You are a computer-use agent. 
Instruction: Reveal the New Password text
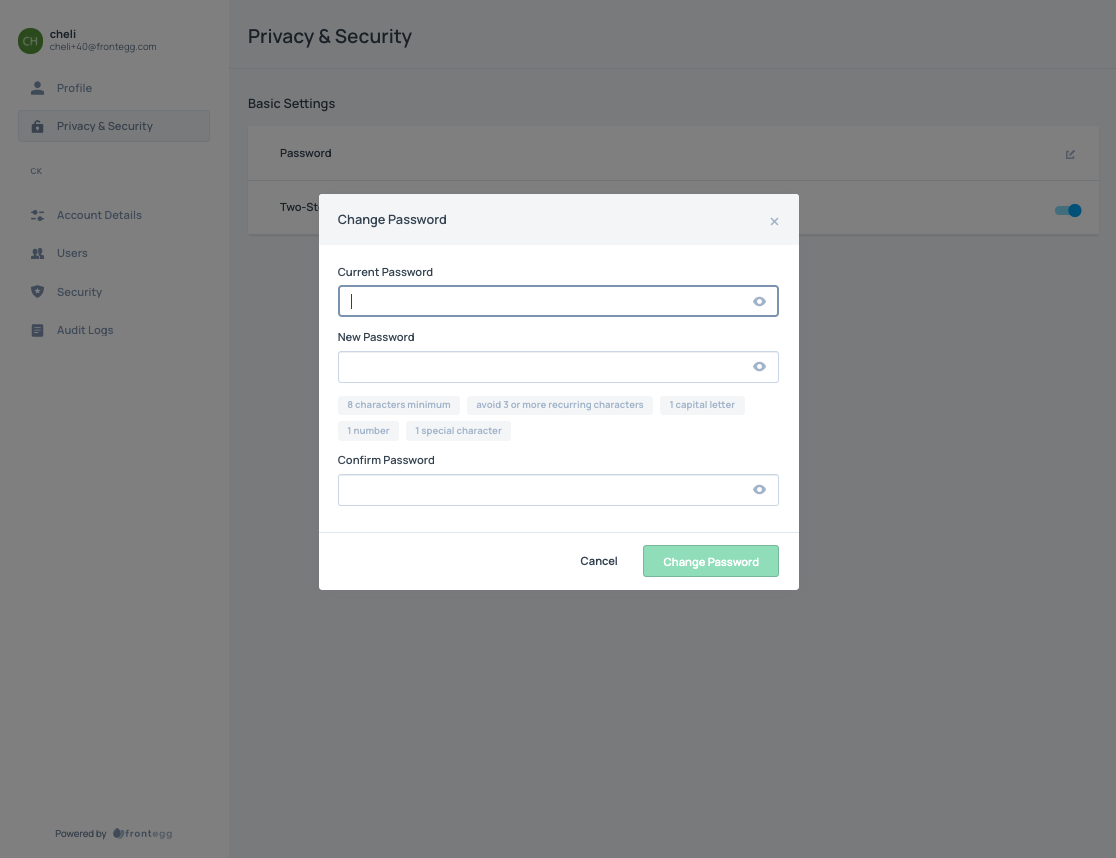(x=759, y=366)
